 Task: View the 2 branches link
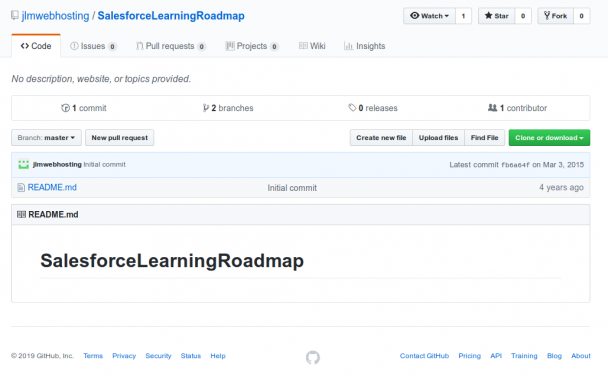tap(228, 108)
